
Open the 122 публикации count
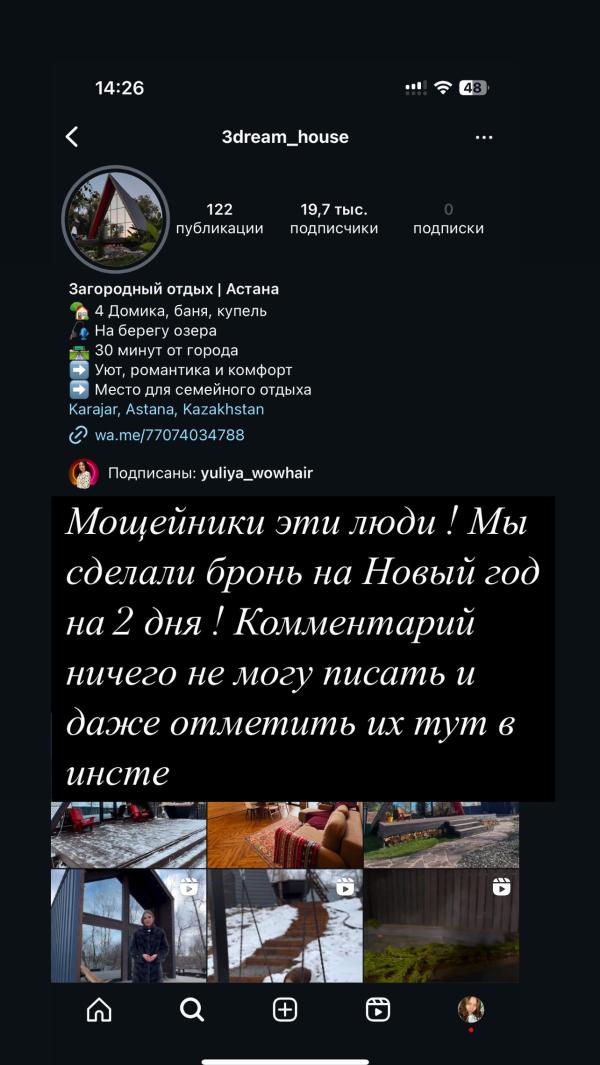(219, 219)
